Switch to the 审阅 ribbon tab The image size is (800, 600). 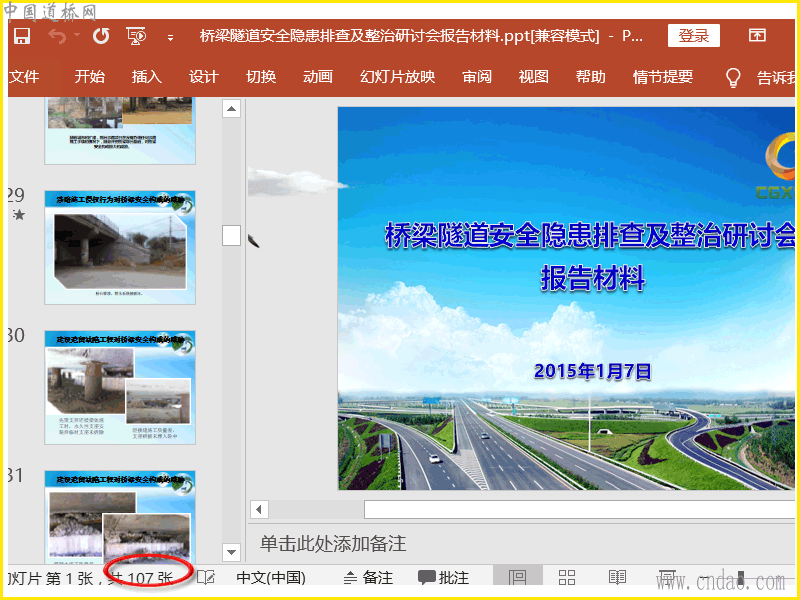point(477,77)
